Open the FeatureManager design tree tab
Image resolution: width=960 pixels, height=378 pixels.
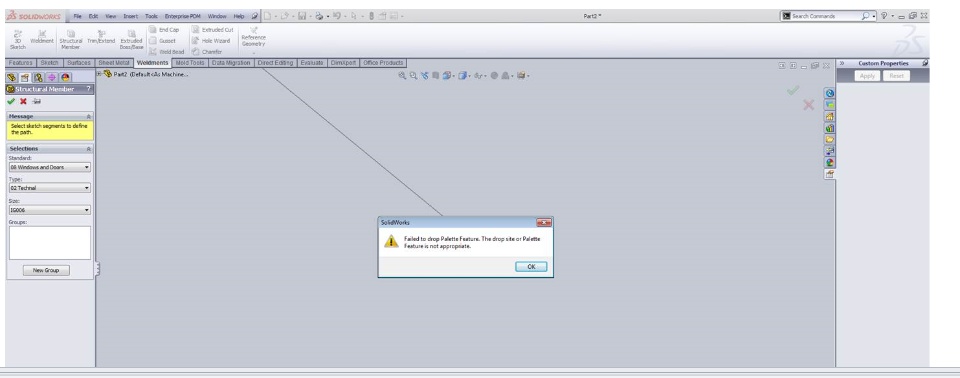click(x=12, y=78)
